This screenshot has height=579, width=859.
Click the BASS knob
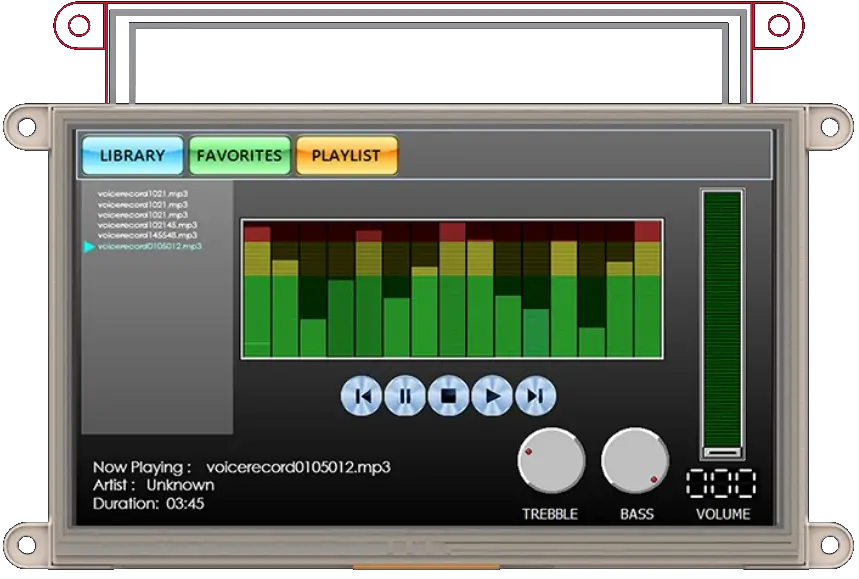point(635,461)
